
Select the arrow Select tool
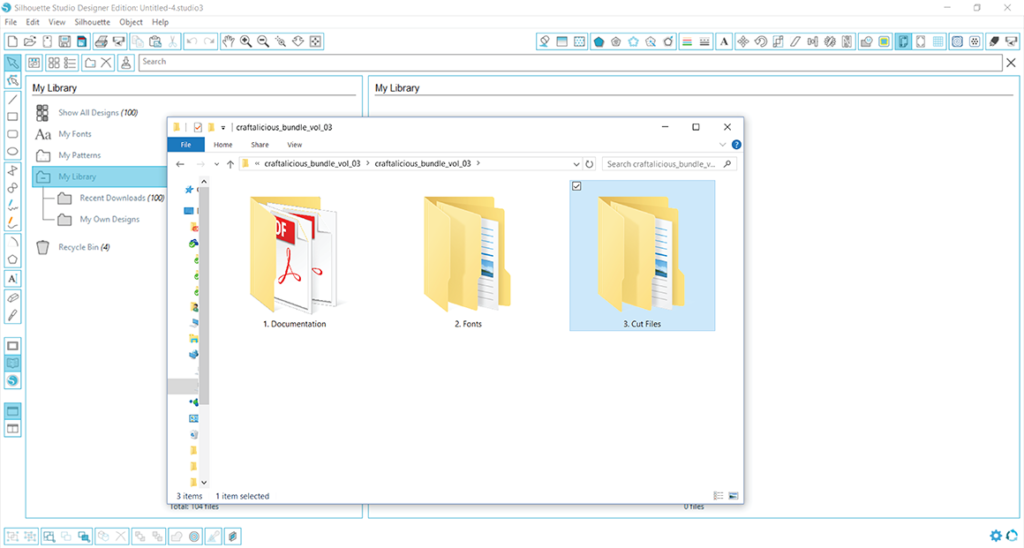pos(12,63)
